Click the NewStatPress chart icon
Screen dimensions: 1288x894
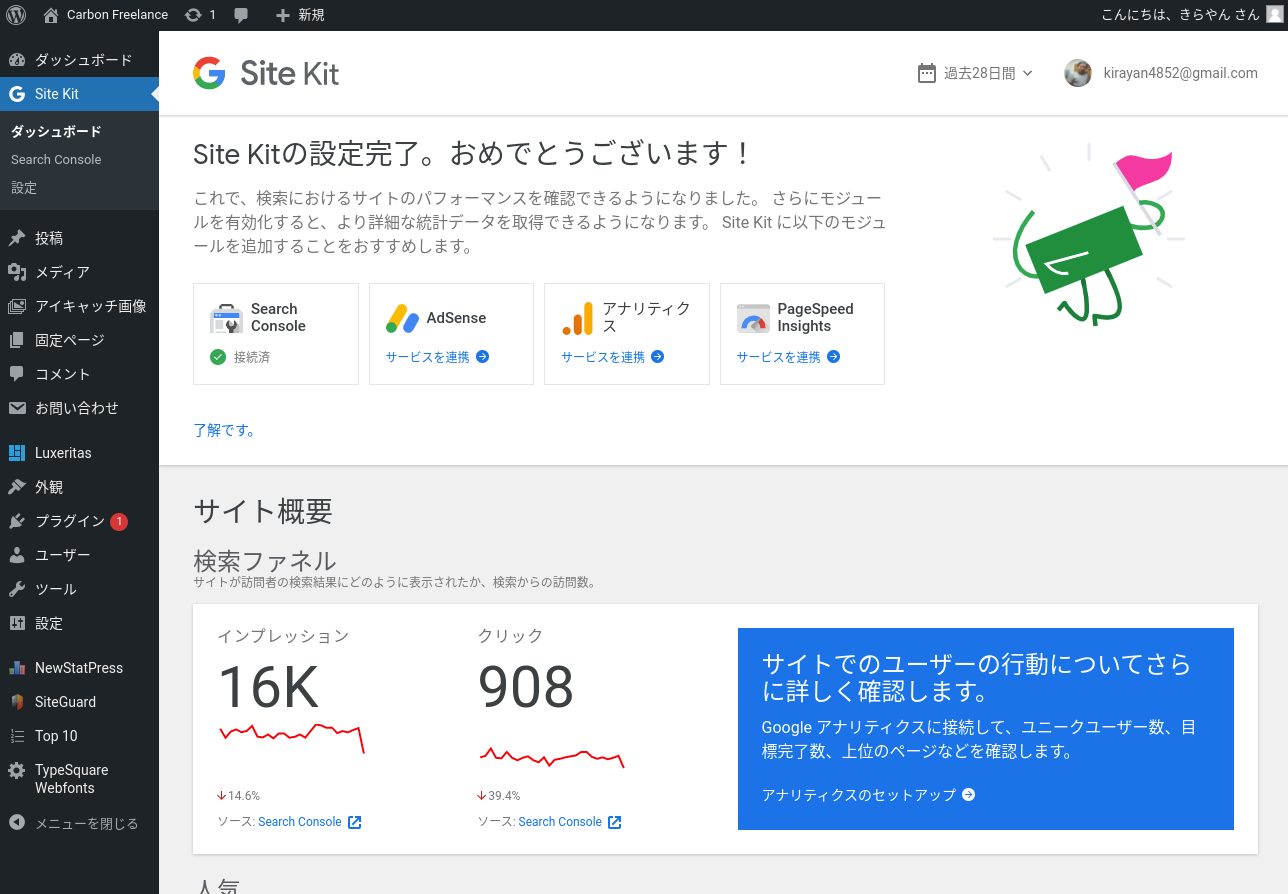point(17,668)
